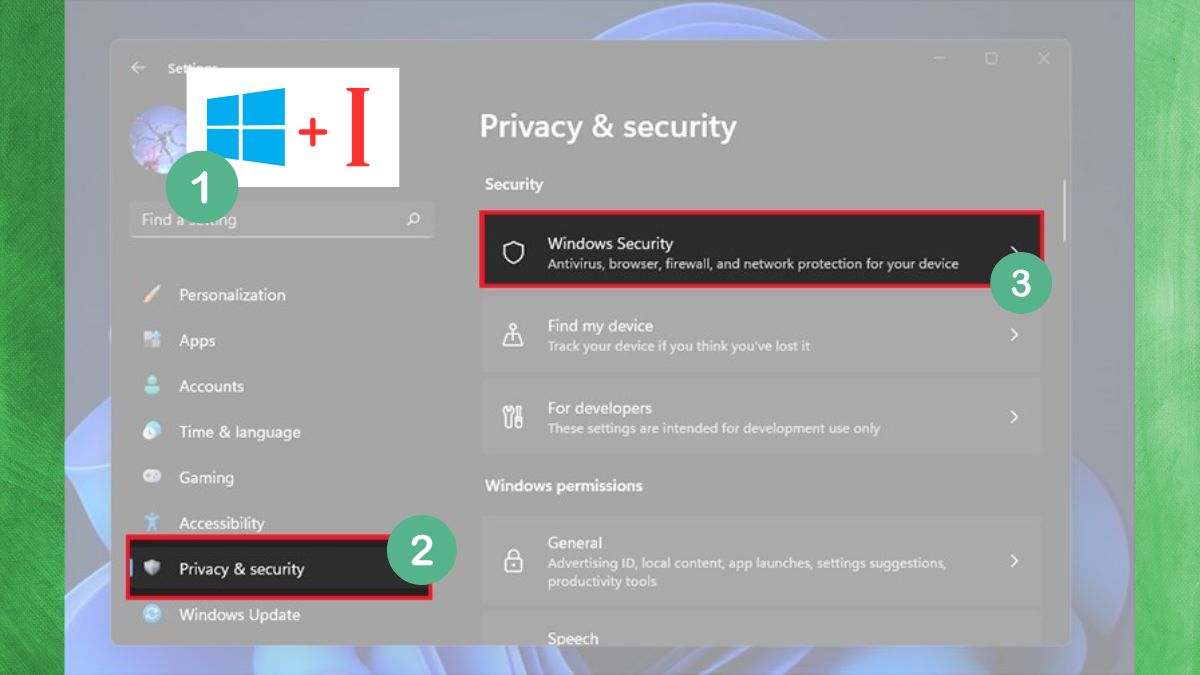
Task: Select Personalization in the sidebar
Action: 280,295
